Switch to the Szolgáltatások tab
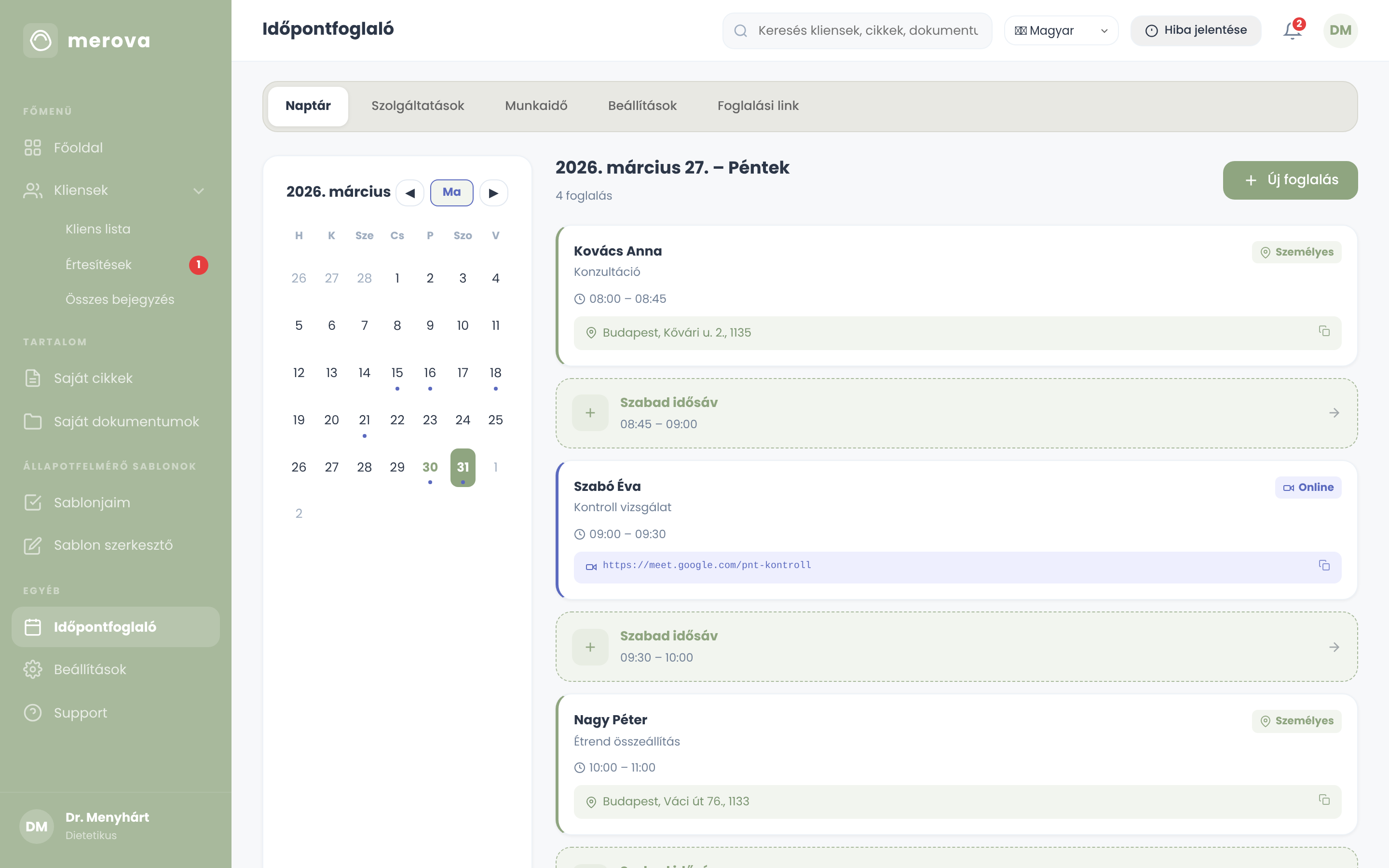 [417, 106]
